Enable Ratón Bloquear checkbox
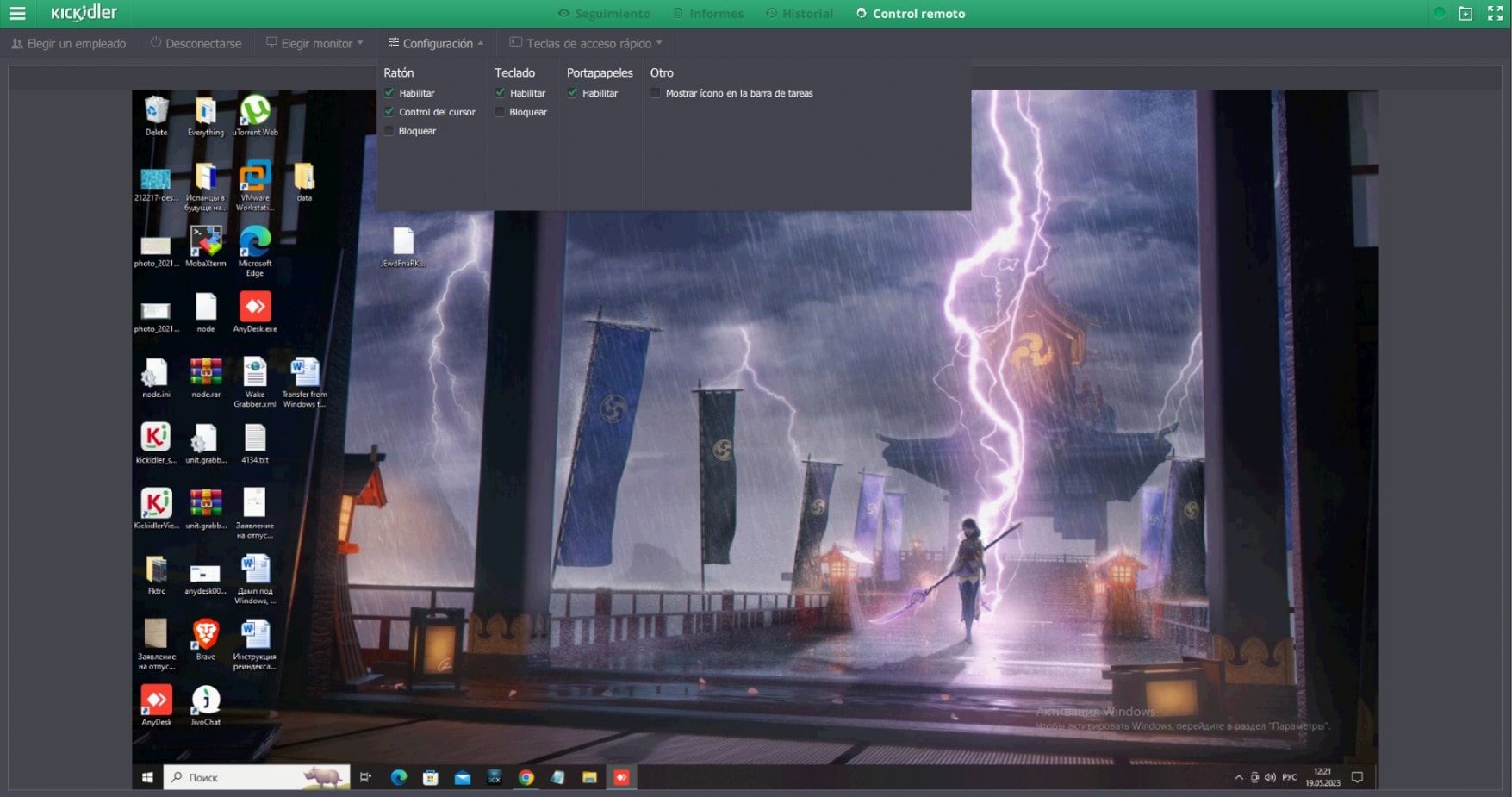Screen dimensions: 1512x797 click(x=389, y=130)
